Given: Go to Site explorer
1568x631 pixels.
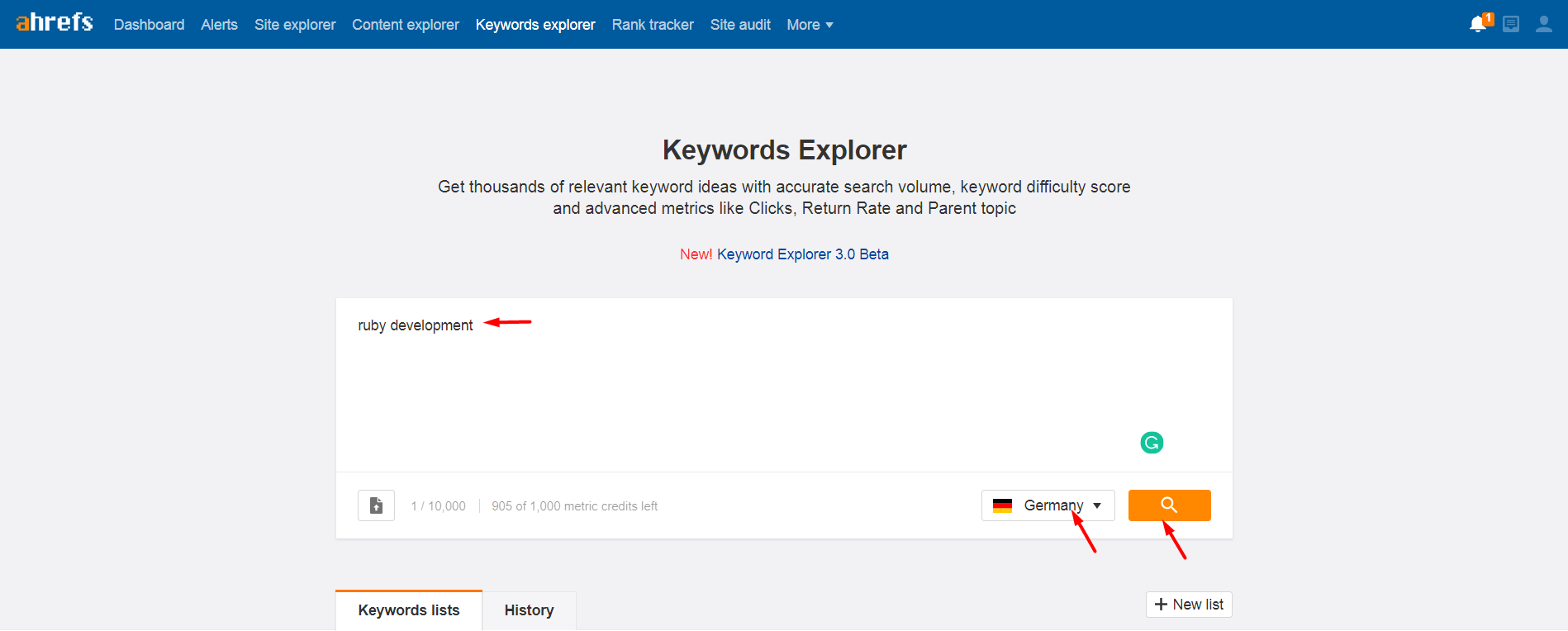Looking at the screenshot, I should (295, 25).
